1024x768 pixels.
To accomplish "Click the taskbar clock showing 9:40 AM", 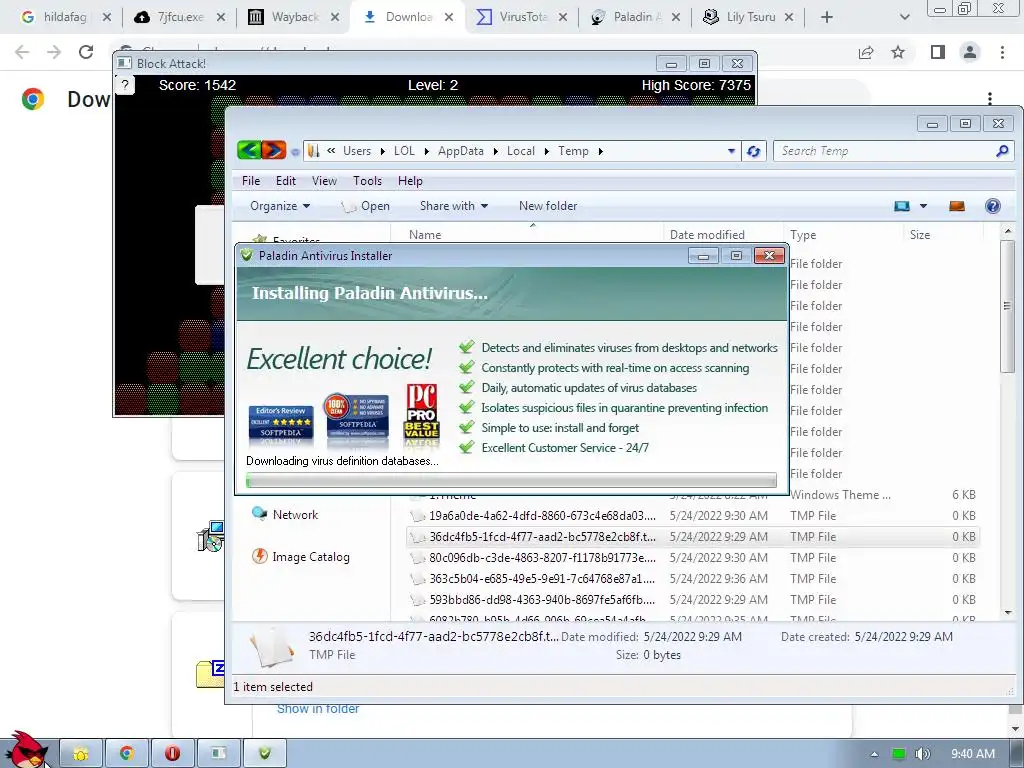I will 972,754.
